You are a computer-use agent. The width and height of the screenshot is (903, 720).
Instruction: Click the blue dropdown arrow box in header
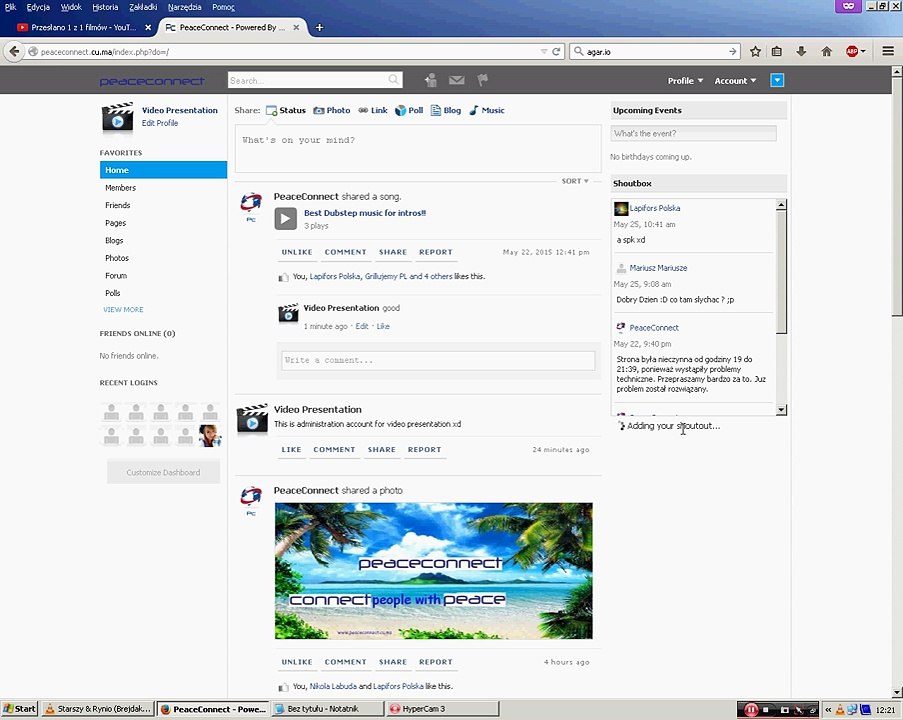tap(777, 80)
